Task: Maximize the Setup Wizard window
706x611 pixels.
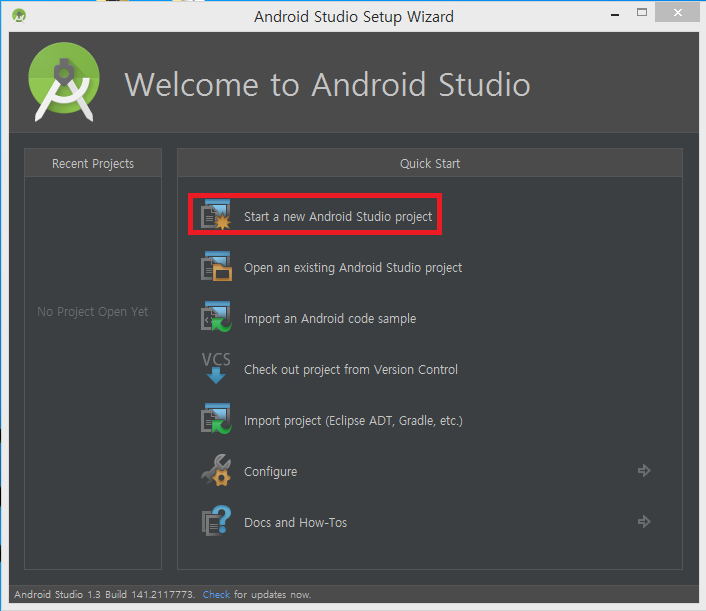Action: click(642, 13)
